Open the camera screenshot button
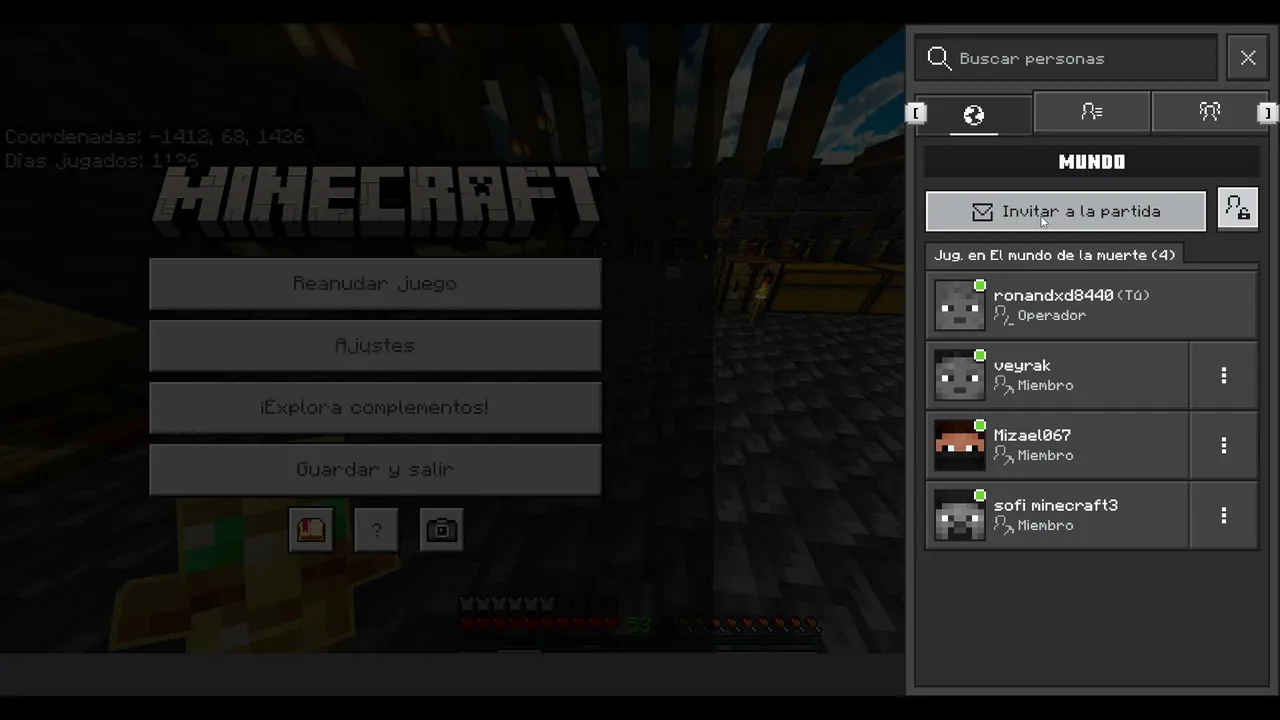 (441, 530)
